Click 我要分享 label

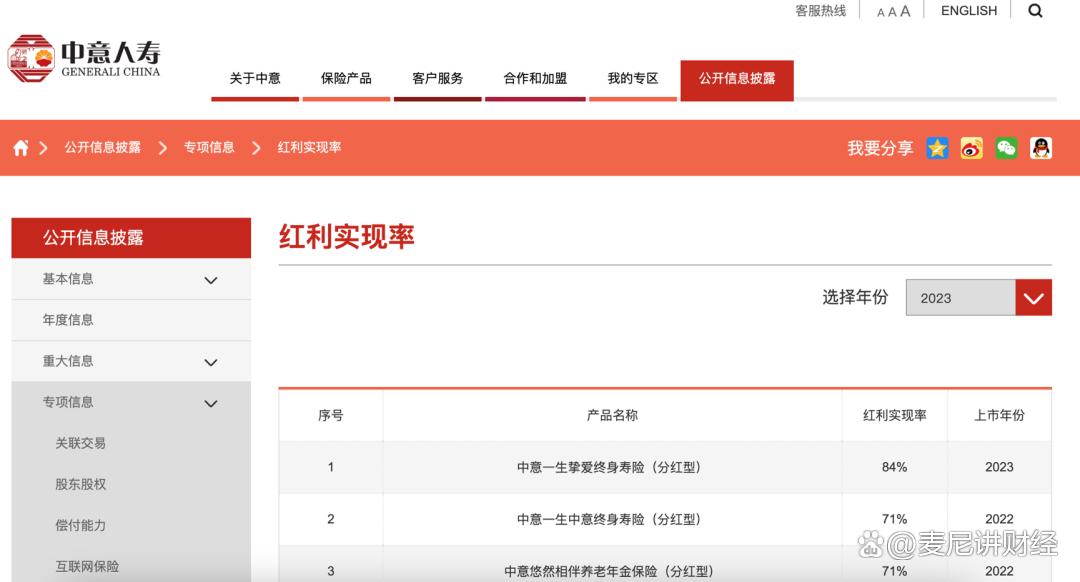880,148
